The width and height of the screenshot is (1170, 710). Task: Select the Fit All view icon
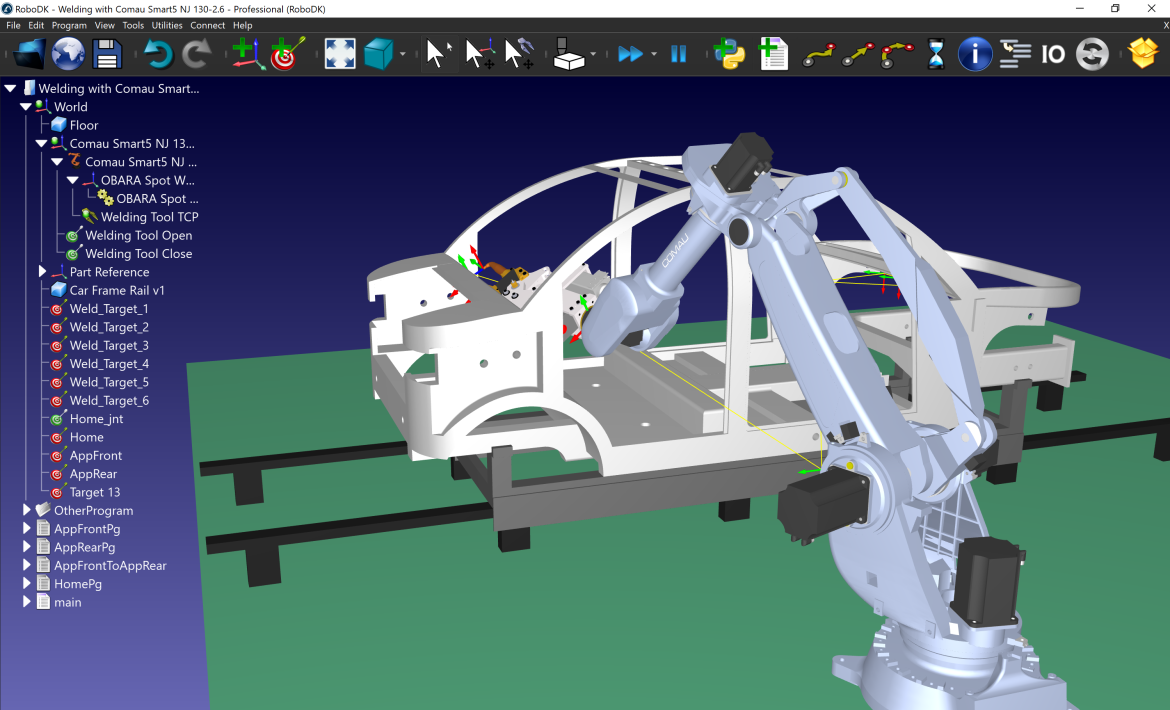339,54
